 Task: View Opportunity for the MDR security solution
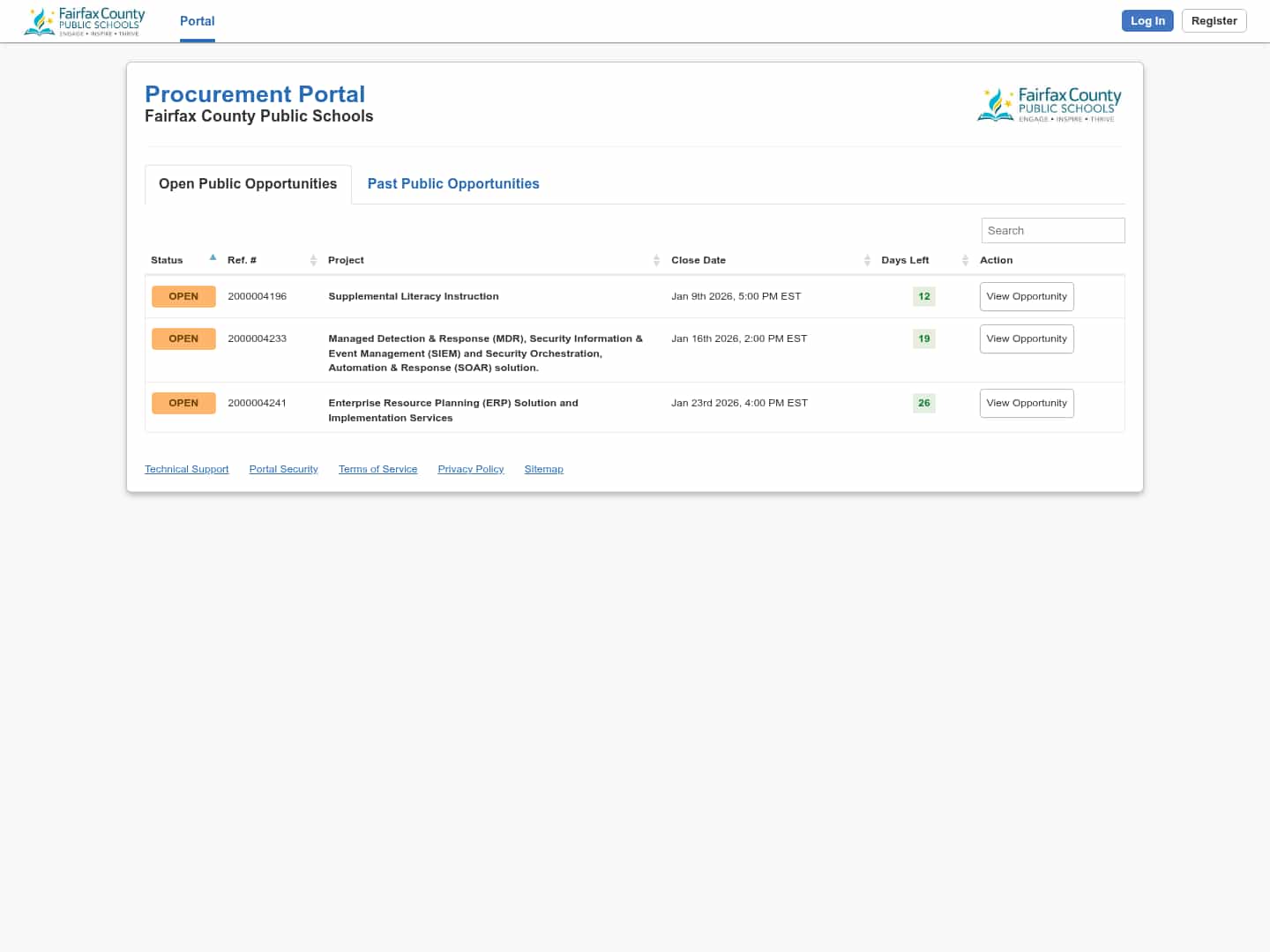click(1027, 339)
